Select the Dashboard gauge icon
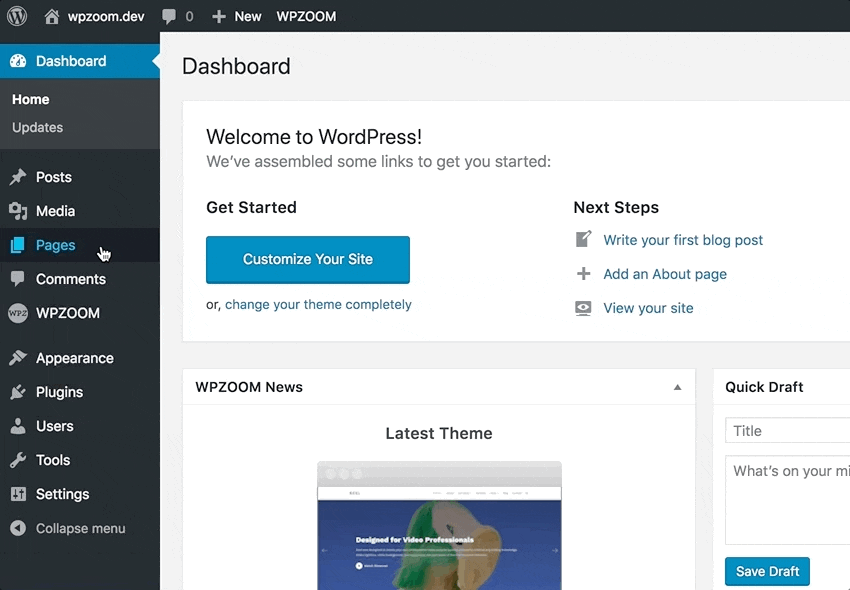The height and width of the screenshot is (590, 850). coord(18,61)
